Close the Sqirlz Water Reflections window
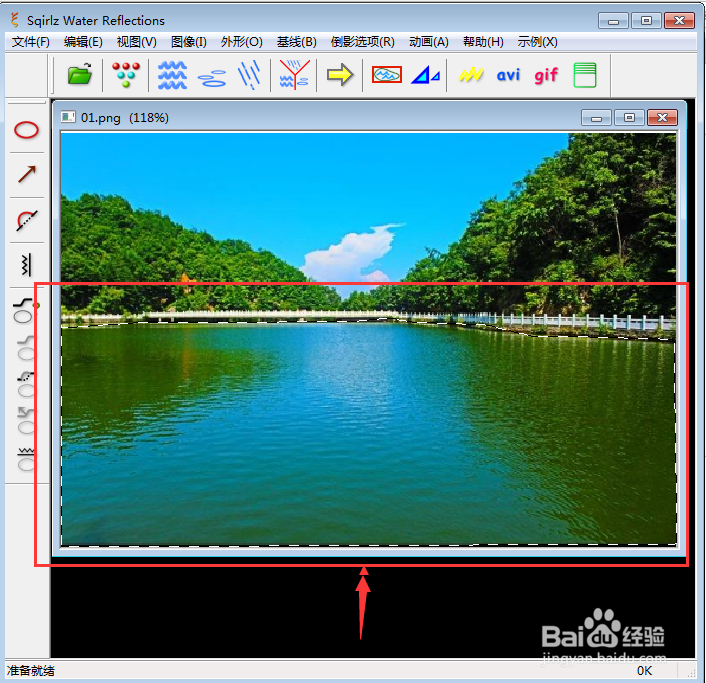This screenshot has height=683, width=706. [679, 21]
